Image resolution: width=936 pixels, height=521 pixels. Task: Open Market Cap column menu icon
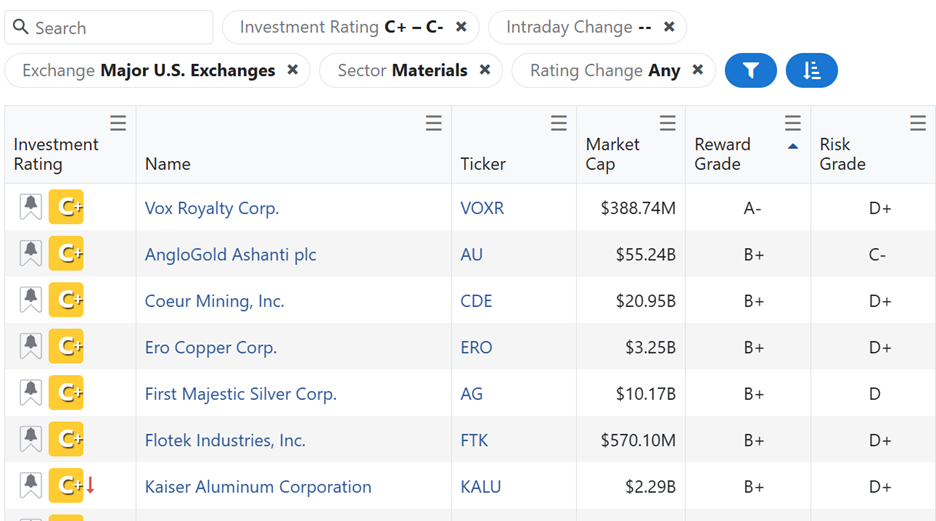(667, 123)
